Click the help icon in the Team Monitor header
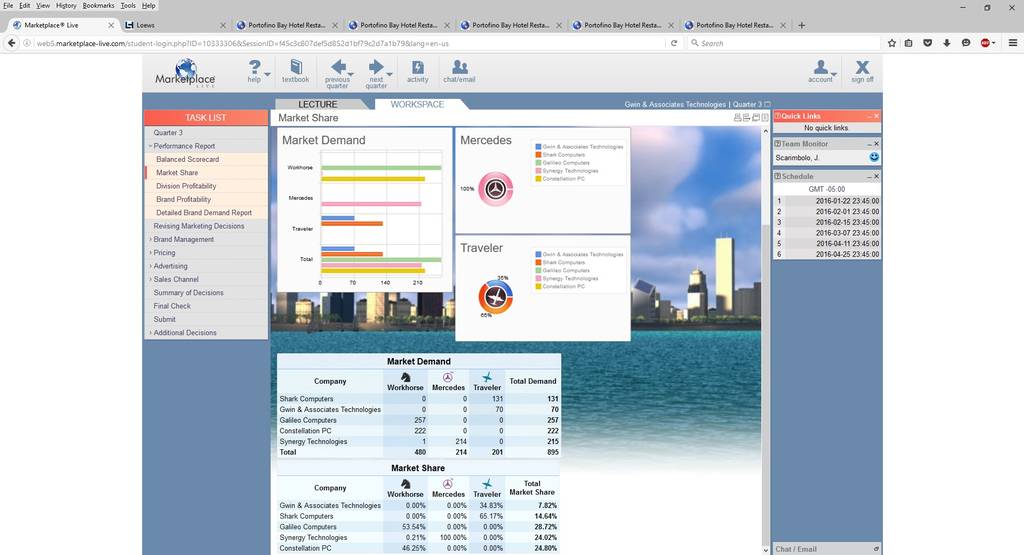Image resolution: width=1024 pixels, height=555 pixels. [778, 144]
